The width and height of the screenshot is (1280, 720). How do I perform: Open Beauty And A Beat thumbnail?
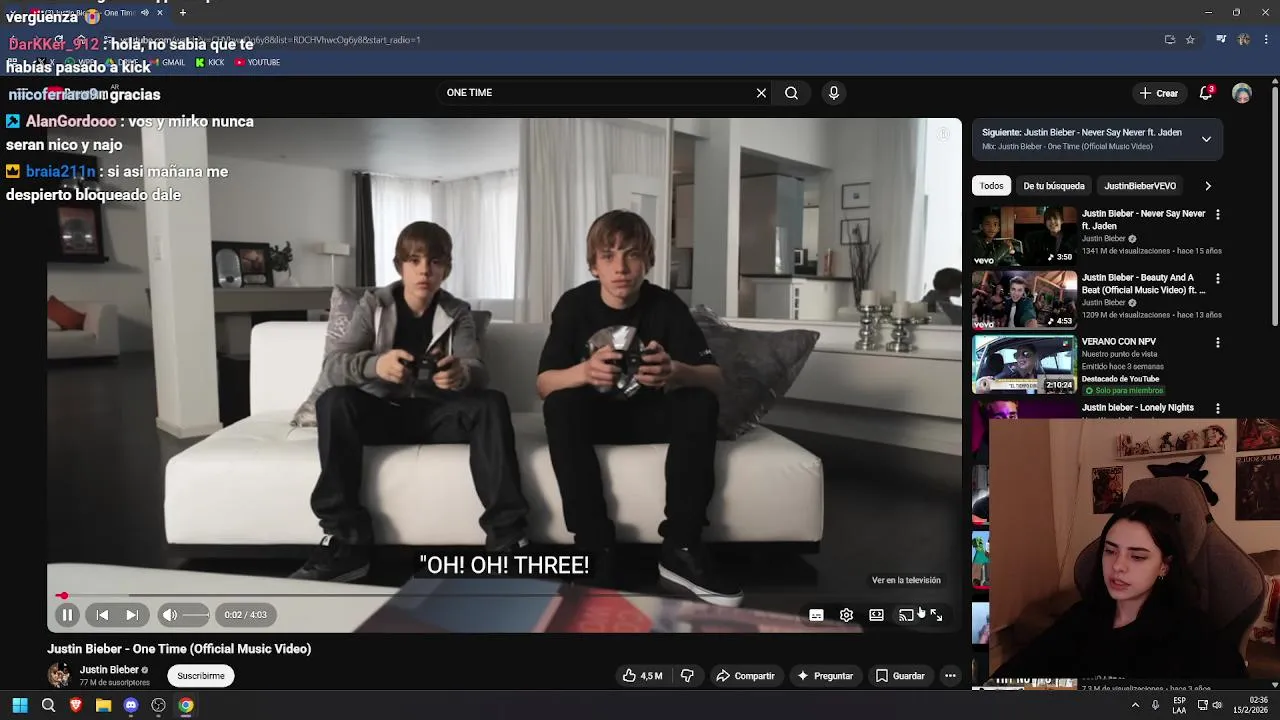(x=1025, y=300)
